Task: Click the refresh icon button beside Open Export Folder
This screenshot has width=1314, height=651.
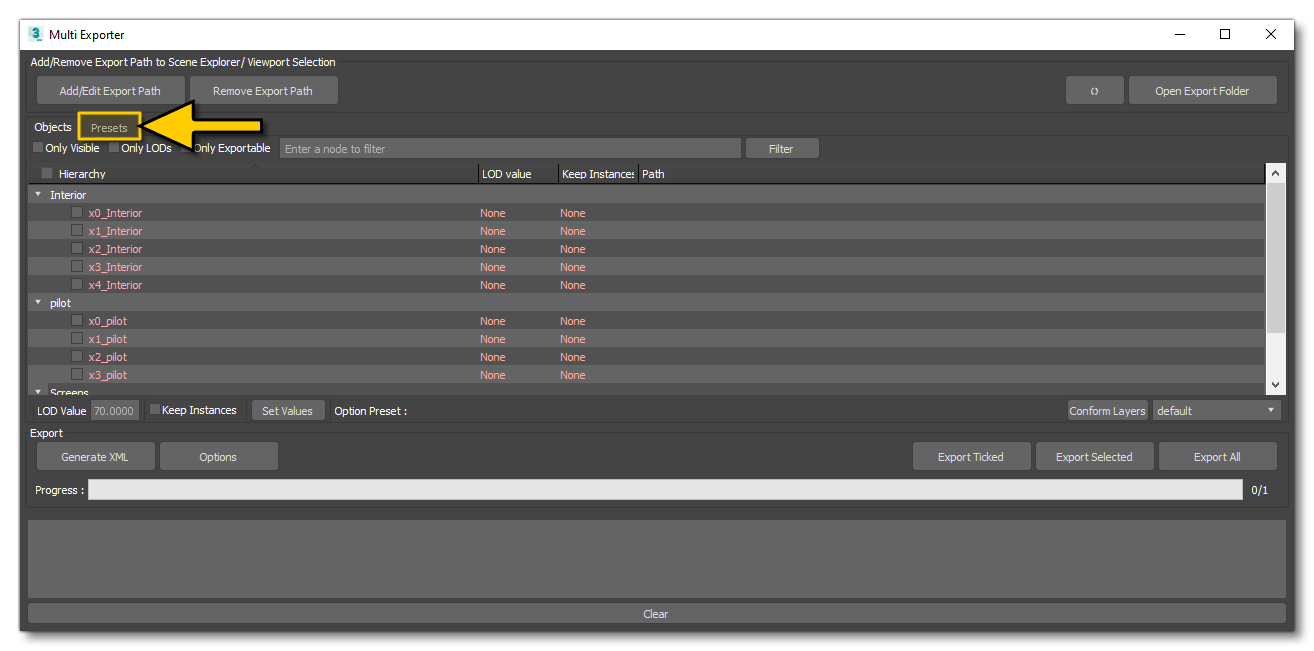Action: click(1094, 91)
